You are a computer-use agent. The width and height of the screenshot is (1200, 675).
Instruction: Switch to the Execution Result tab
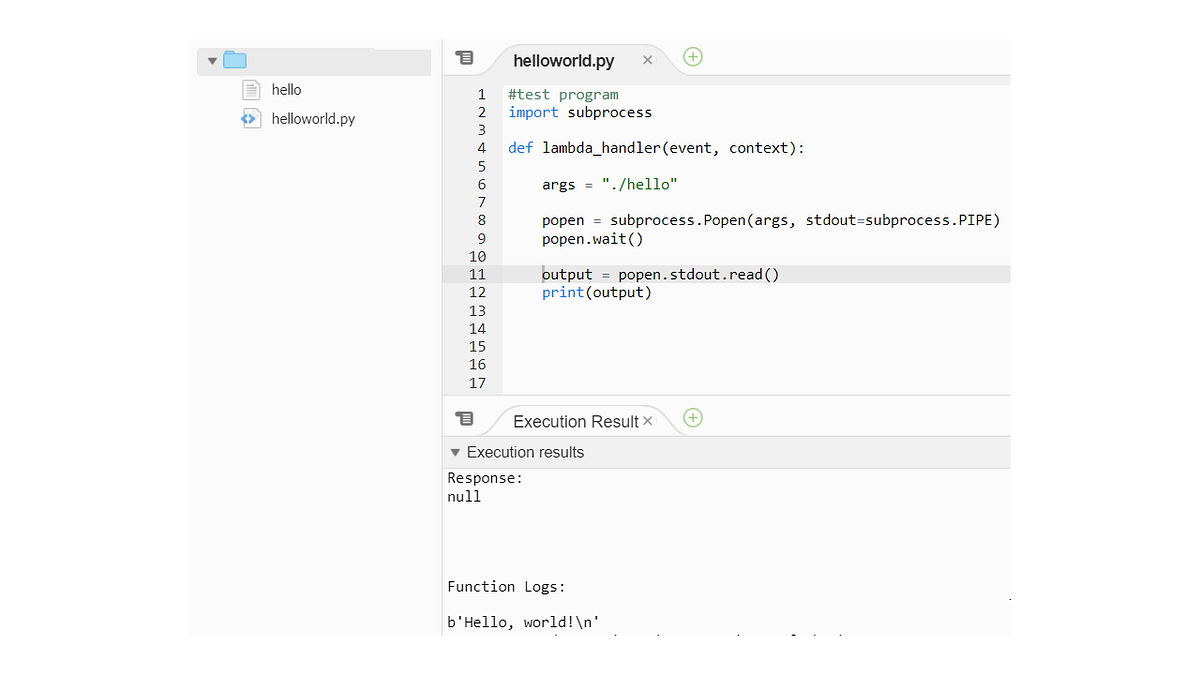tap(575, 422)
